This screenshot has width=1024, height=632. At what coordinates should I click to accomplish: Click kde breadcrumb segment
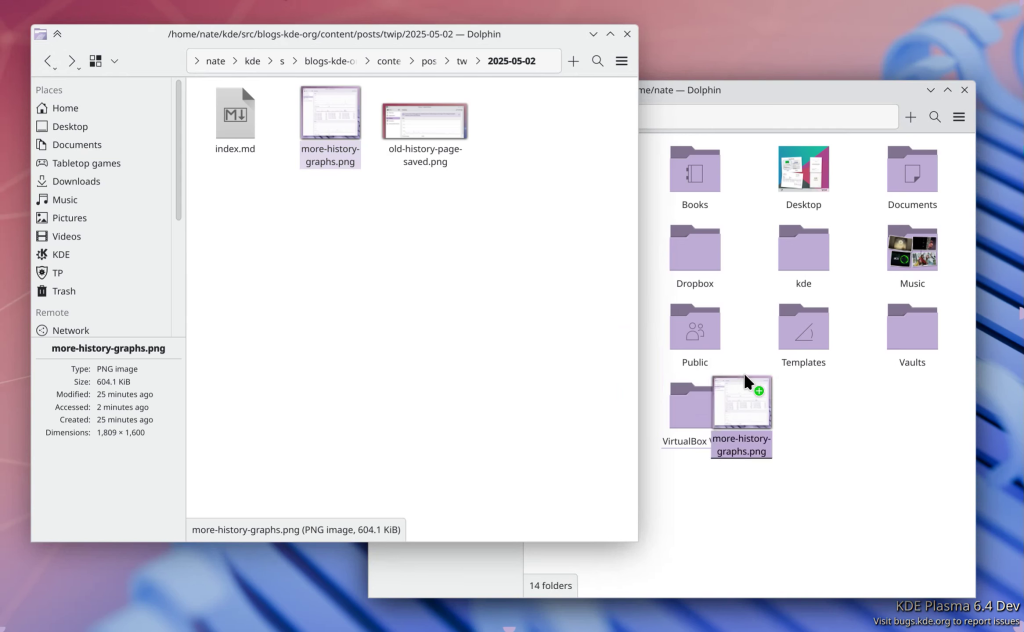252,61
